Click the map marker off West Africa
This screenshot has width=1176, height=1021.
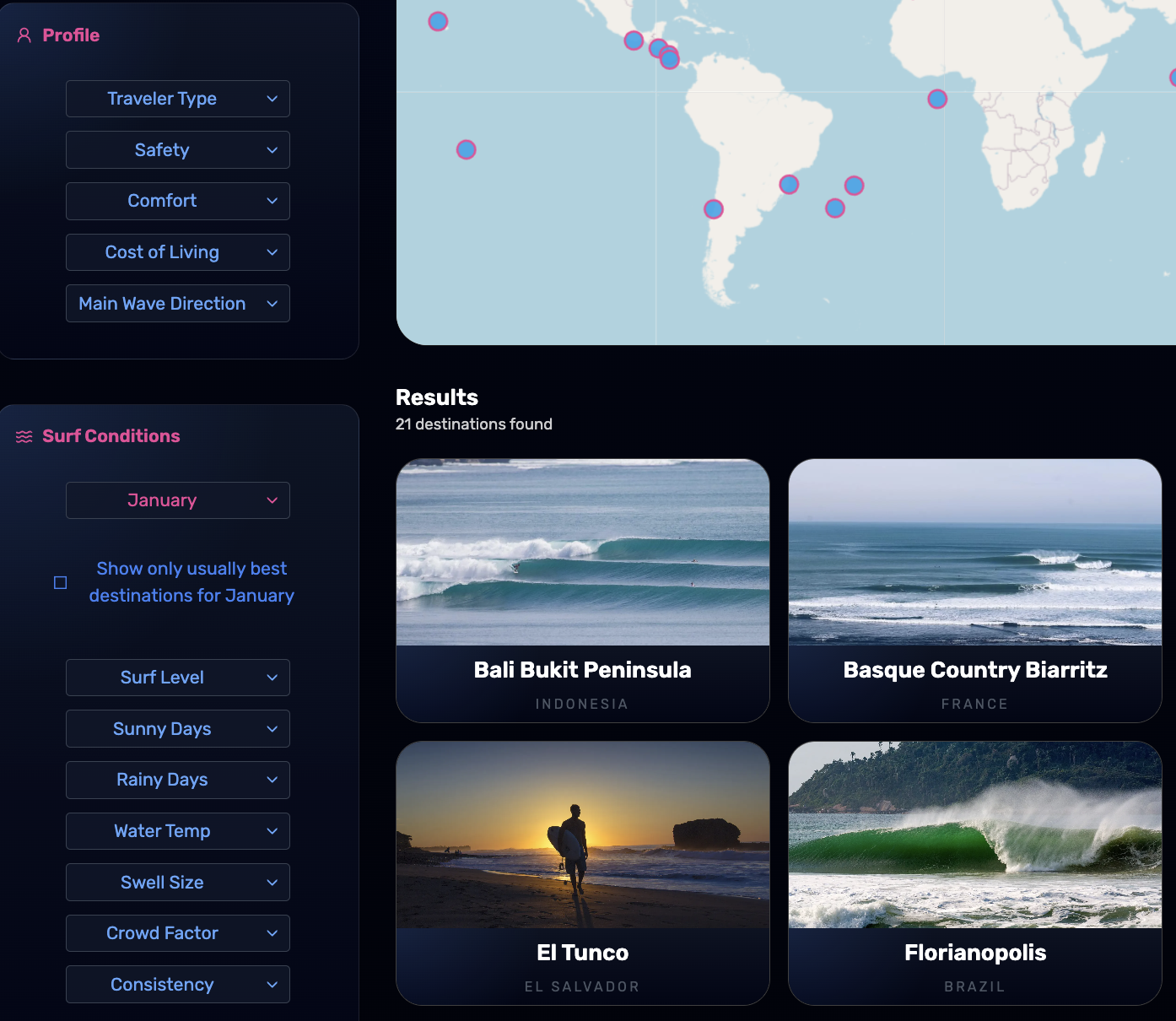(x=936, y=99)
